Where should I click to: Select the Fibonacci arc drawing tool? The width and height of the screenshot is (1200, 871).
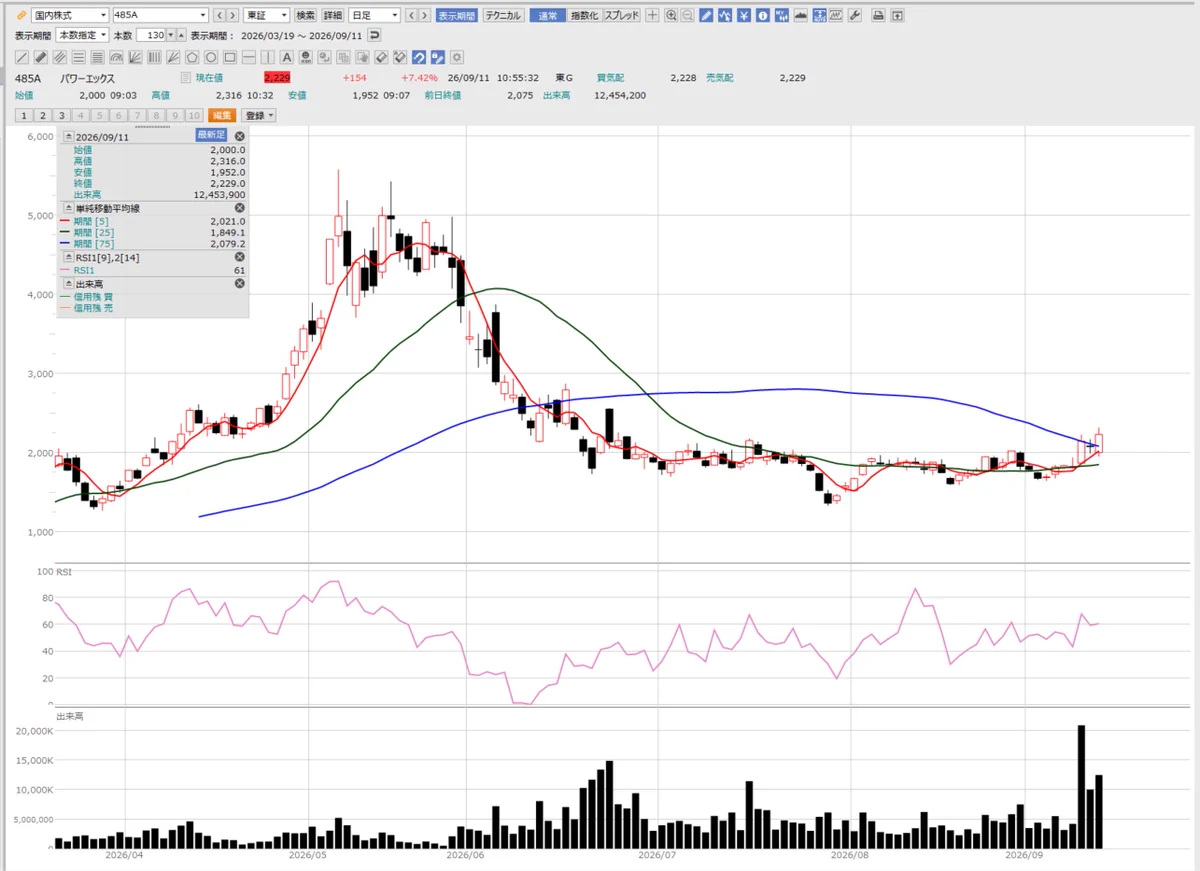[x=116, y=57]
